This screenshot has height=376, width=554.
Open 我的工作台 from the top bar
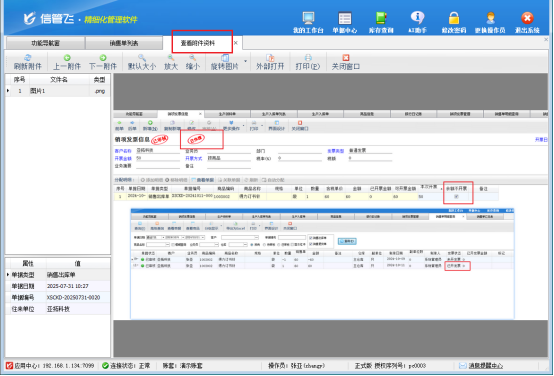pyautogui.click(x=308, y=23)
